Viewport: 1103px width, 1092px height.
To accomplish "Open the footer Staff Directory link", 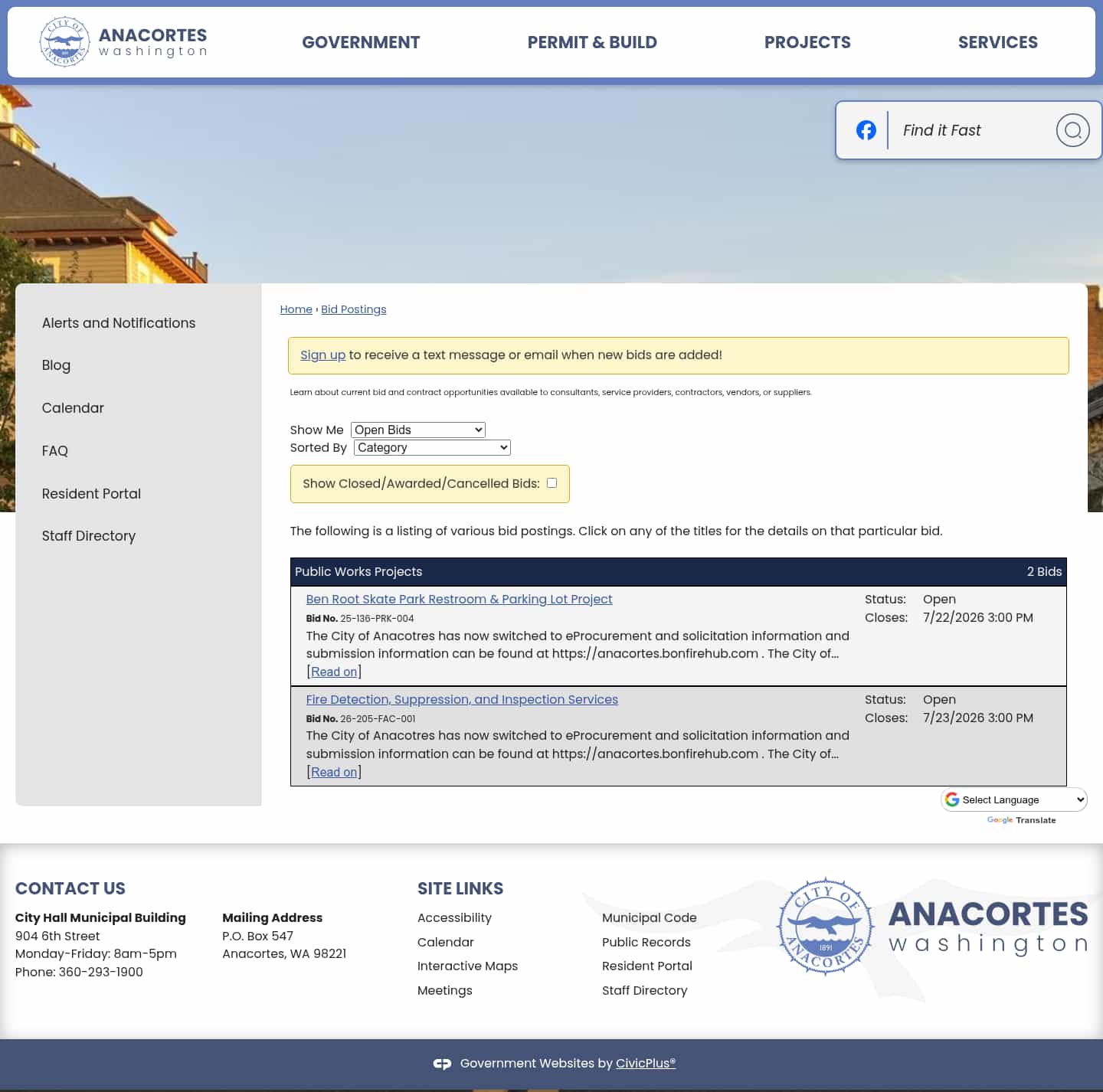I will [x=644, y=990].
